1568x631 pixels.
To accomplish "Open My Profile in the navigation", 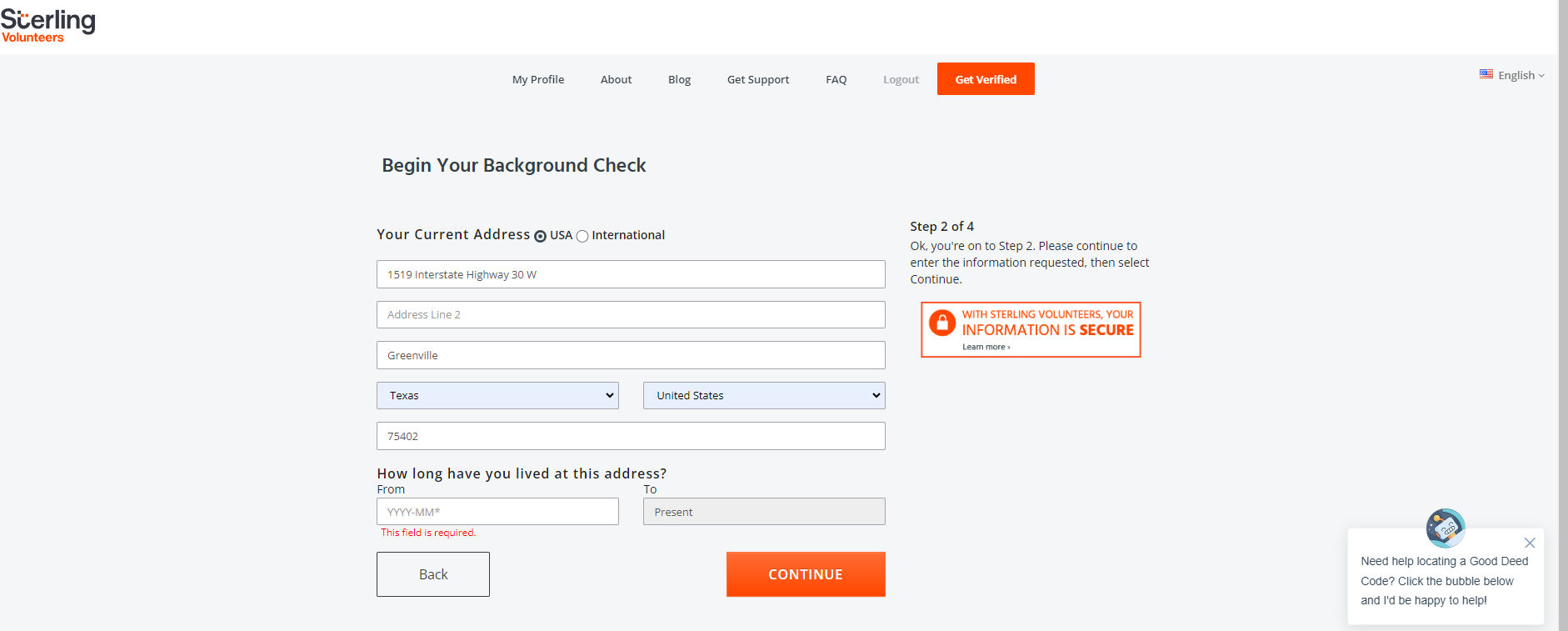I will [x=537, y=80].
